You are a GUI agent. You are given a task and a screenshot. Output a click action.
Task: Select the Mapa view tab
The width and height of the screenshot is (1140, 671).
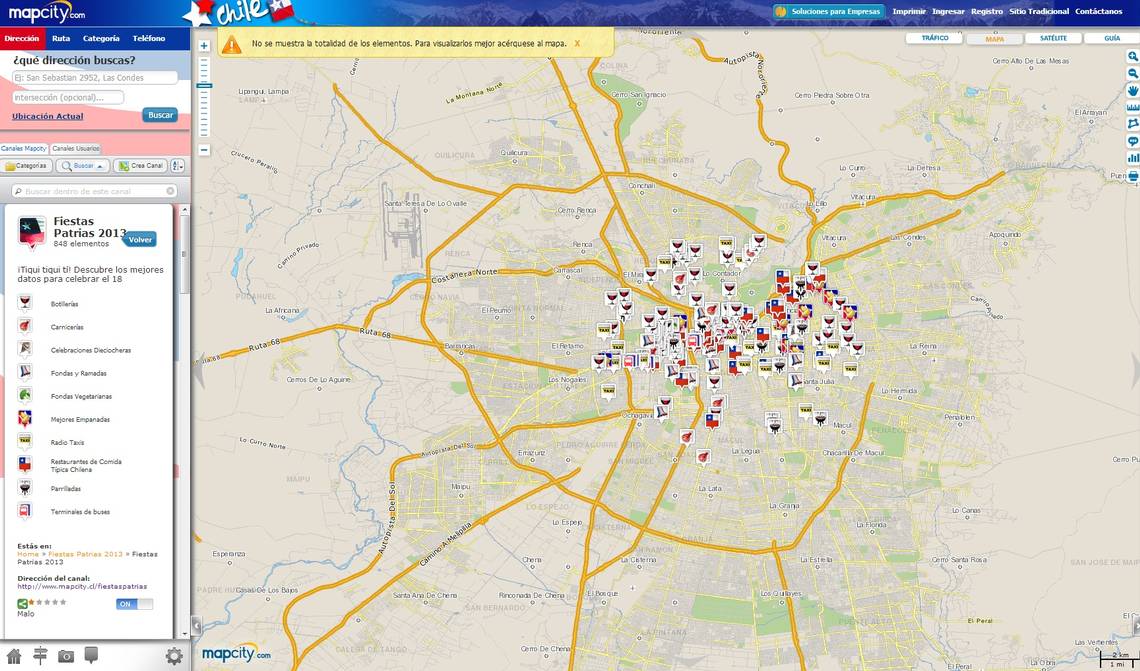[x=995, y=39]
